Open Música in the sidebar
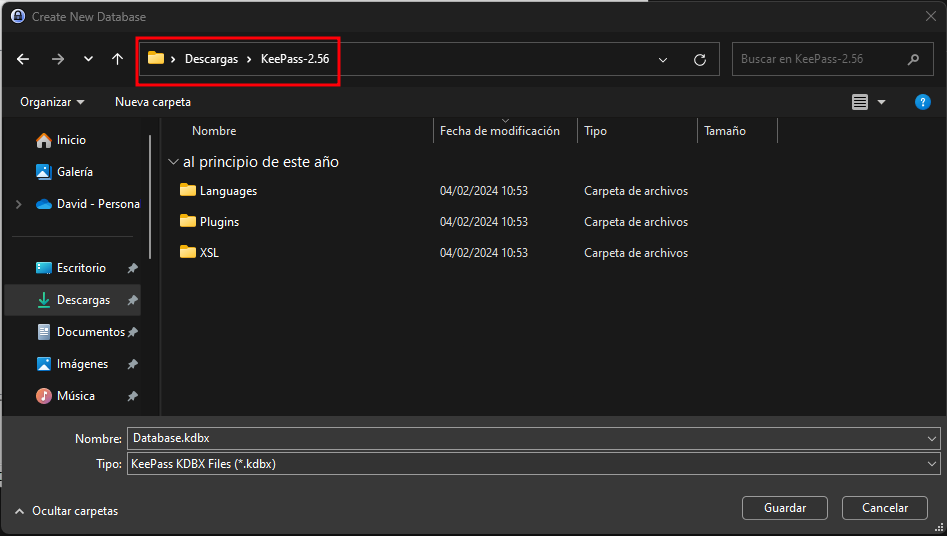The height and width of the screenshot is (536, 947). point(75,396)
